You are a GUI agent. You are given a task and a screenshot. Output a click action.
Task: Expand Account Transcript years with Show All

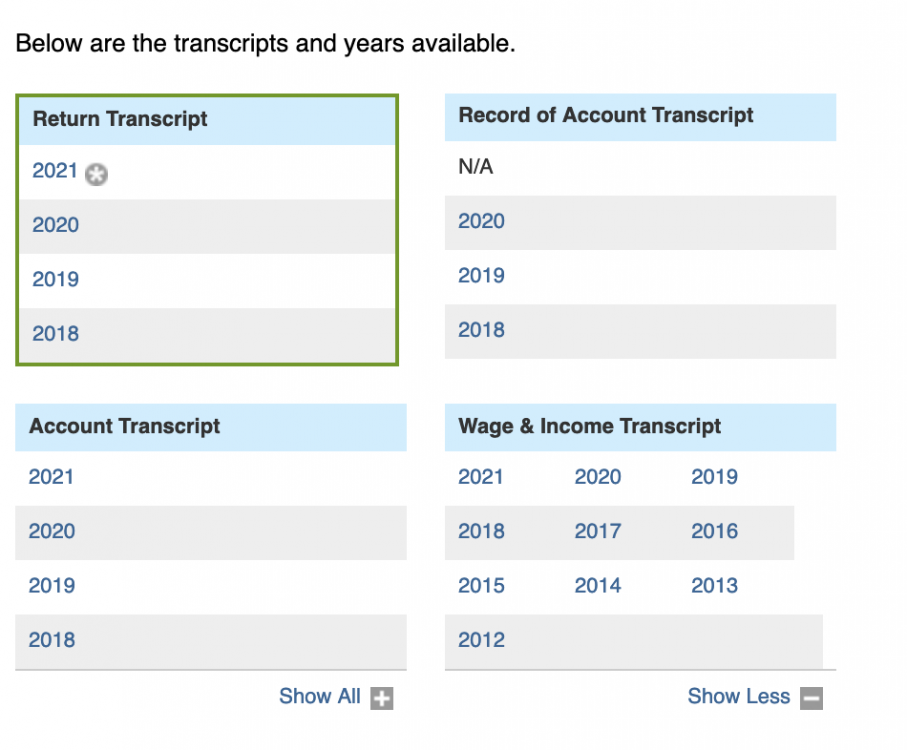320,697
